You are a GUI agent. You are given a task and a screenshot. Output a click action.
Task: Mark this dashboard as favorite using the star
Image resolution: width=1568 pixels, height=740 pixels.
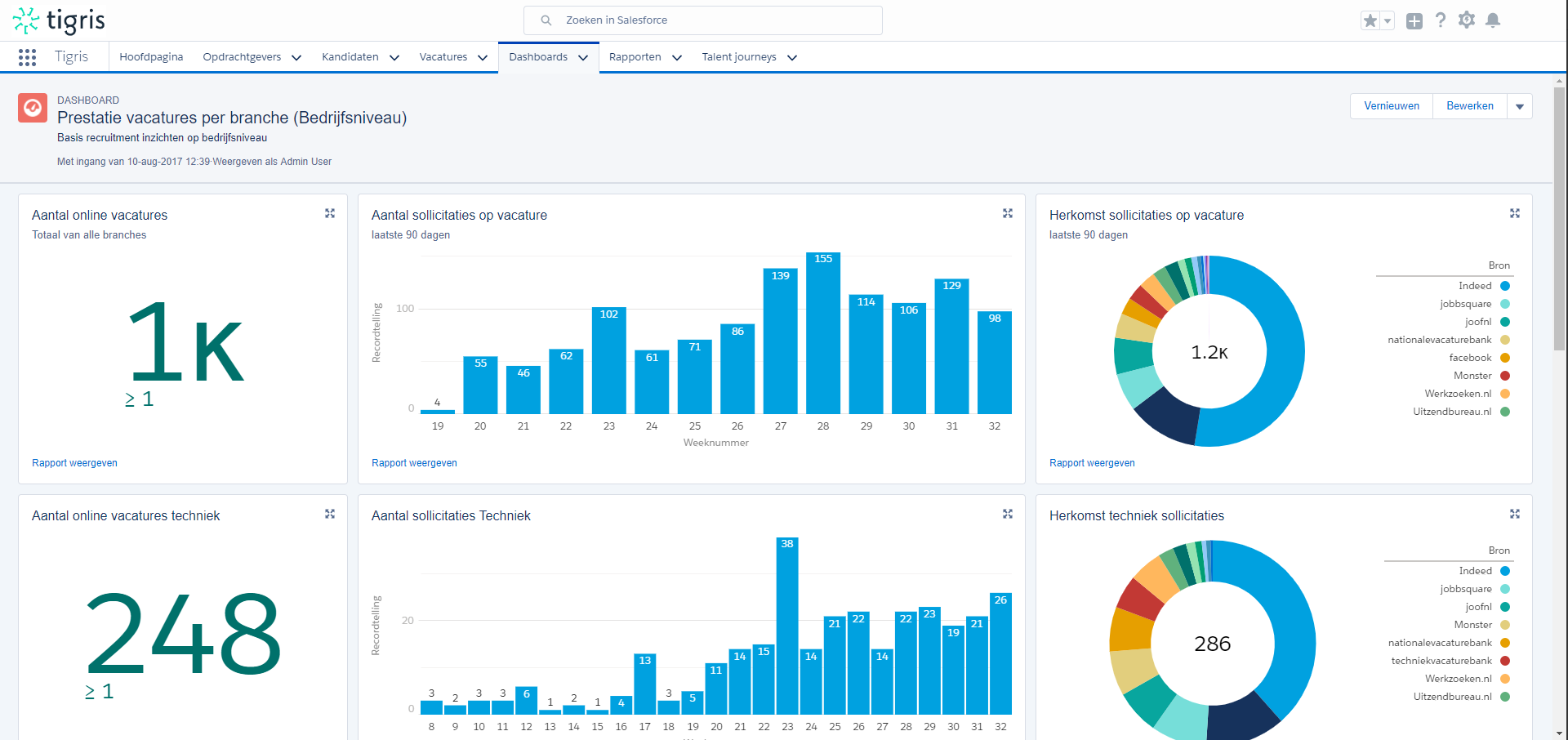click(1370, 20)
